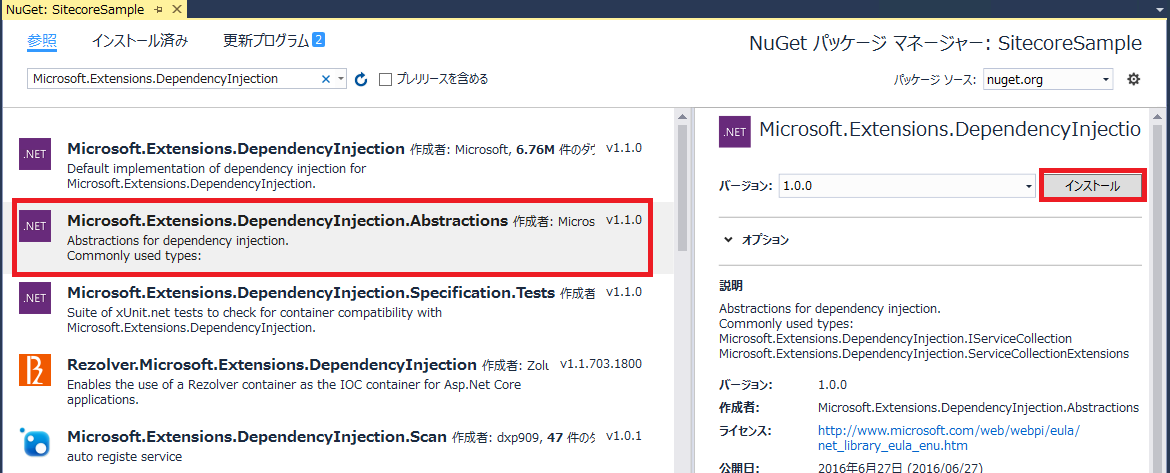Clear the search text with X icon
Screen dimensions: 1170x473
(325, 79)
